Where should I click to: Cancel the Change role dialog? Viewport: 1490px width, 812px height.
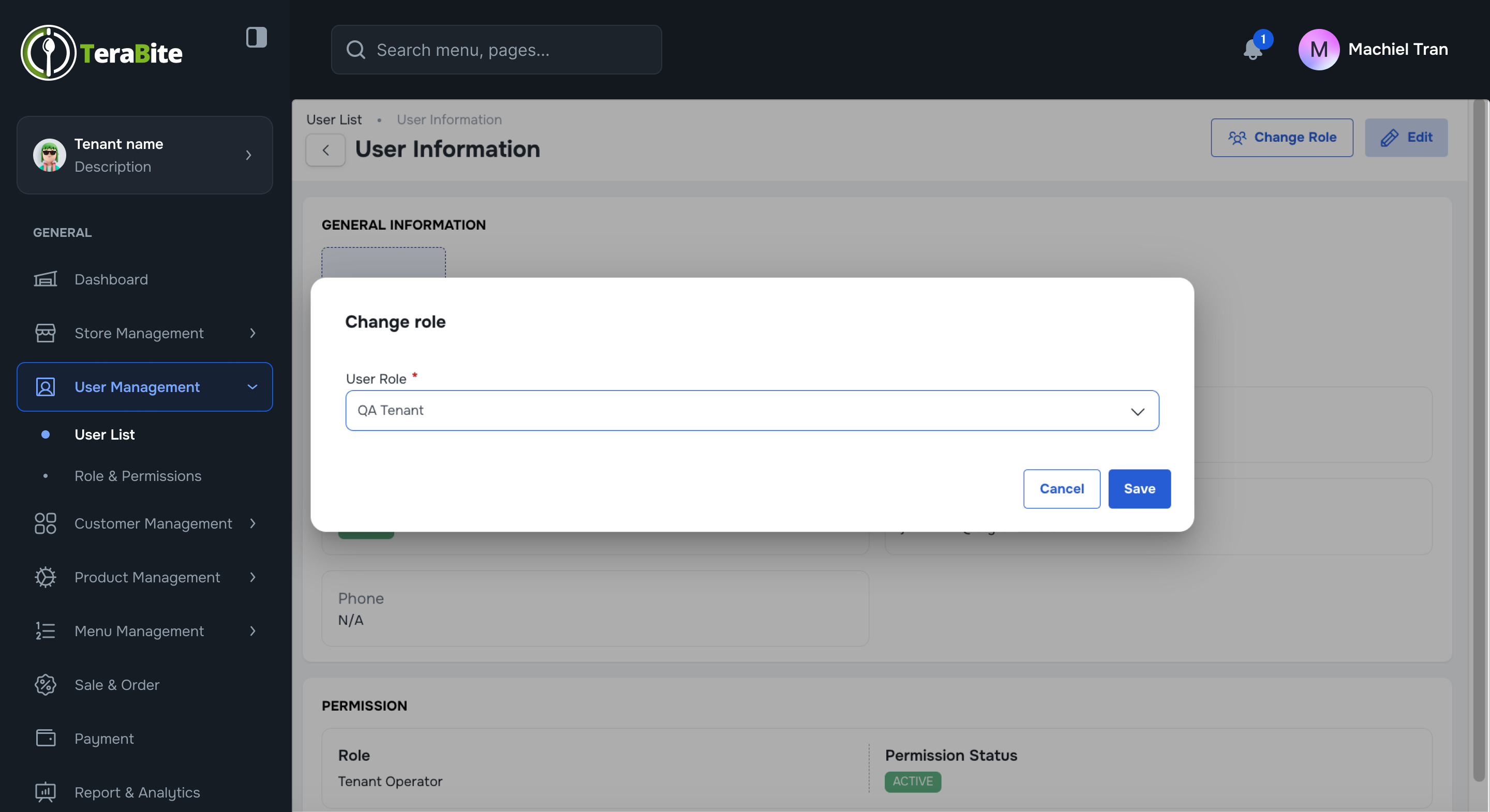1062,489
